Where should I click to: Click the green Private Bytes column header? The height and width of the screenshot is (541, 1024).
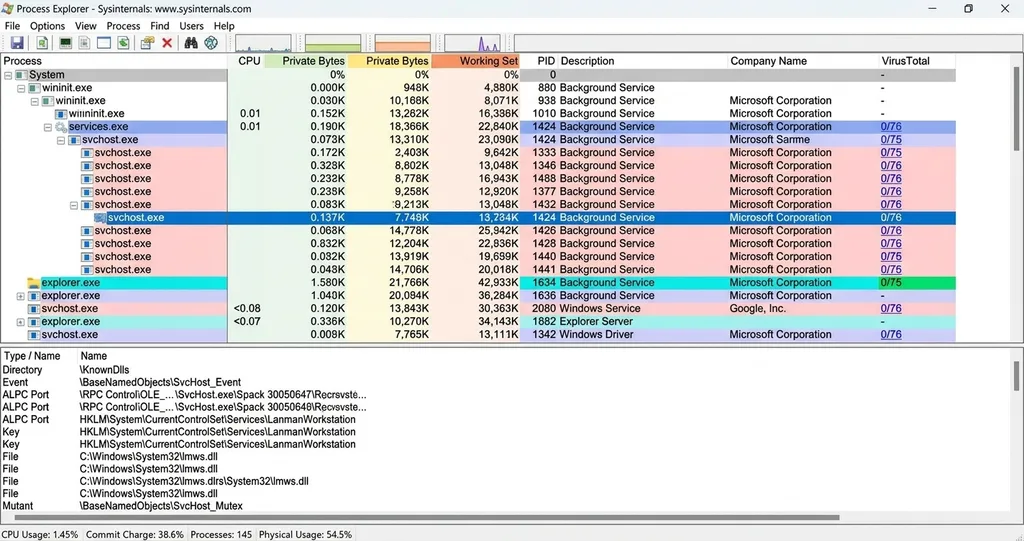pyautogui.click(x=306, y=61)
